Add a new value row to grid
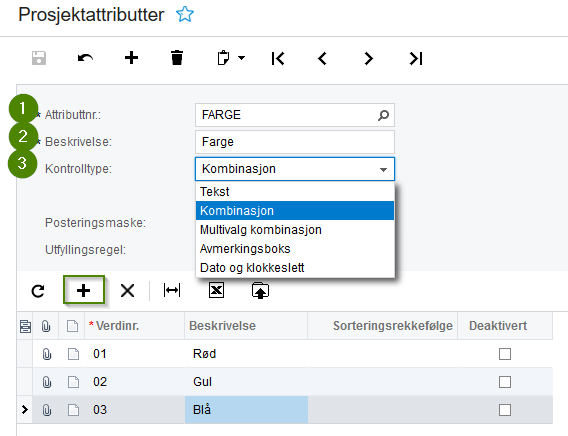 84,290
